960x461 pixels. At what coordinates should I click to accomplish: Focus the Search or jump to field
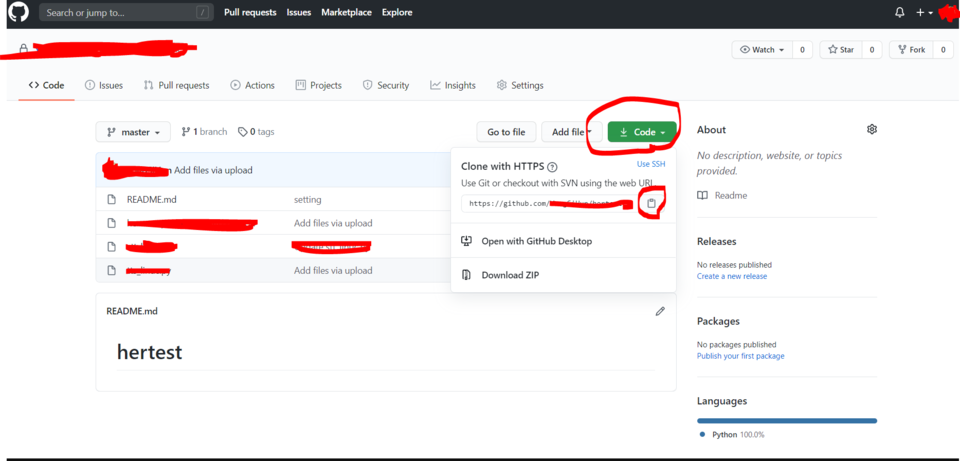126,12
